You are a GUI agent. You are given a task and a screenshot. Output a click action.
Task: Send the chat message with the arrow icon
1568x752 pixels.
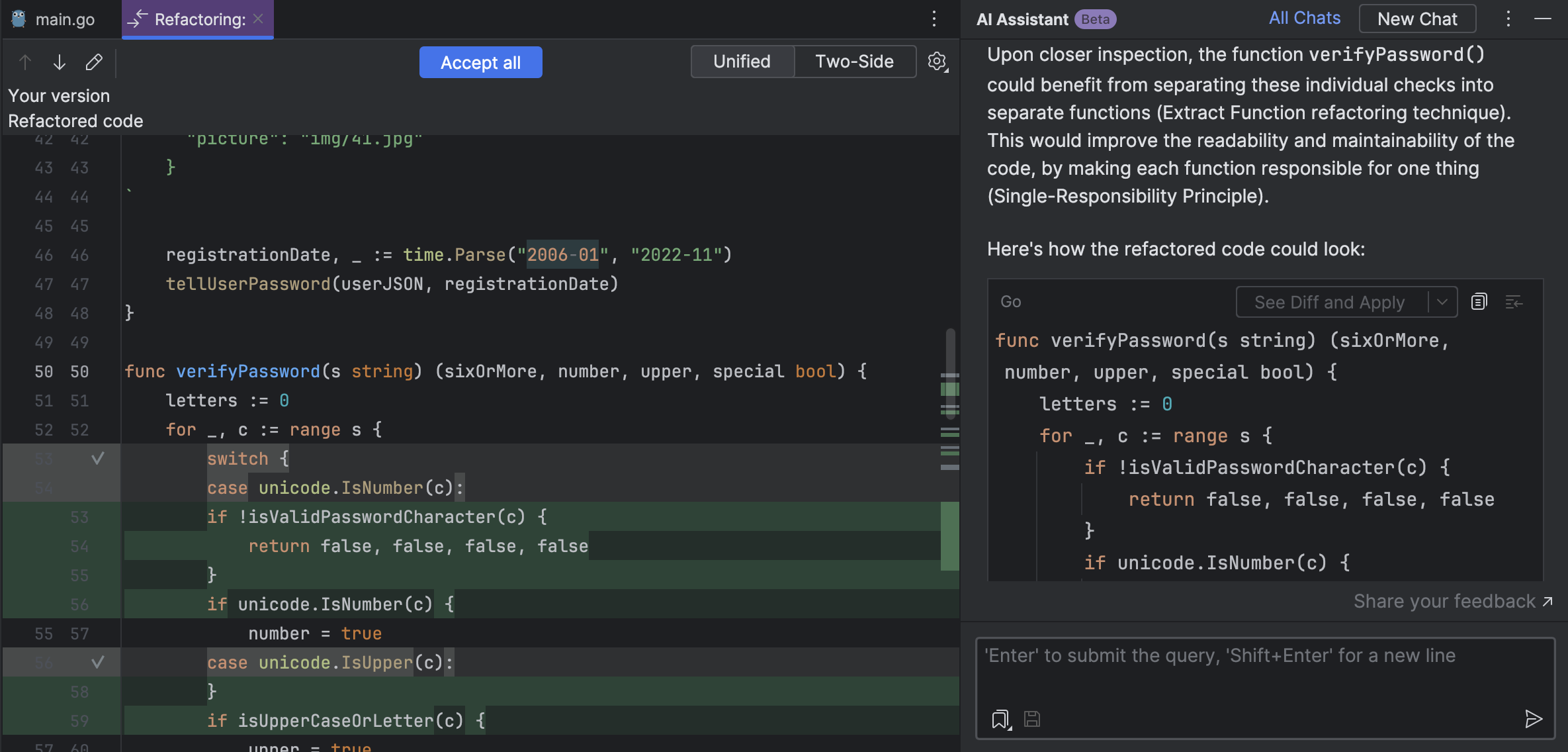pyautogui.click(x=1534, y=719)
